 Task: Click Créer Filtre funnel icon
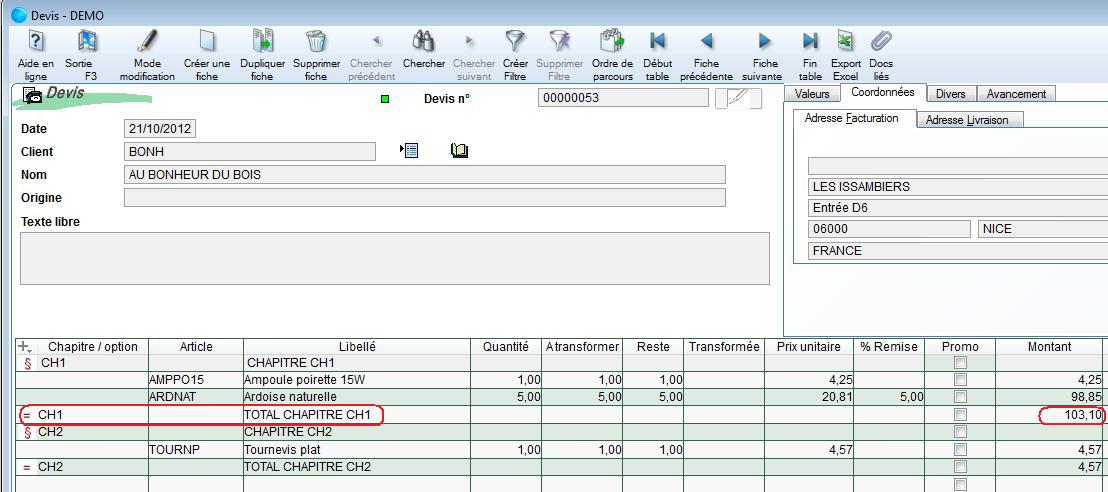click(515, 42)
